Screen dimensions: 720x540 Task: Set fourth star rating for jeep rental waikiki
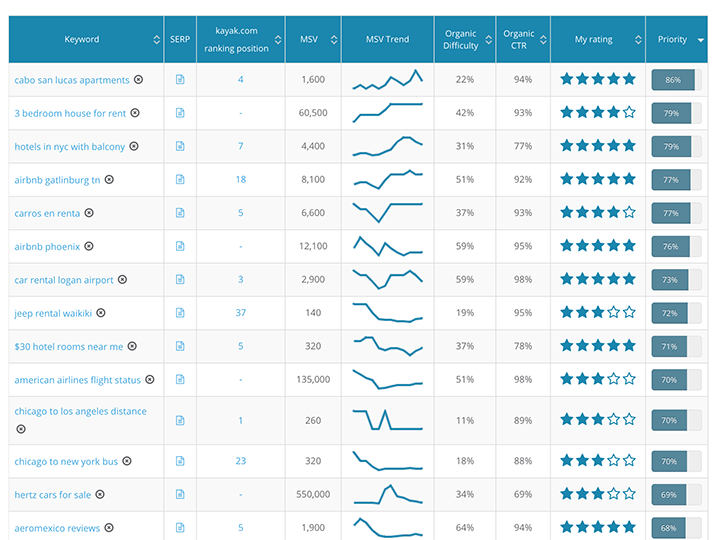click(x=613, y=313)
